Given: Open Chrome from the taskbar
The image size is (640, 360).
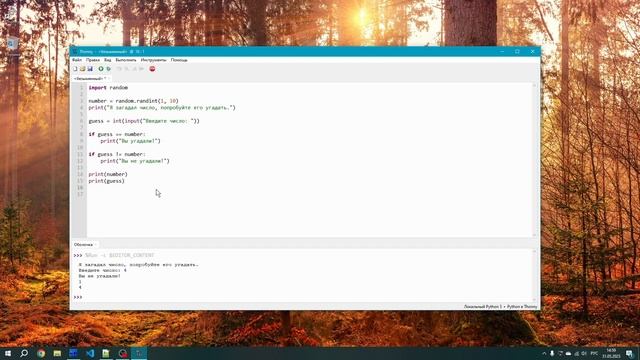Looking at the screenshot, I should click(x=41, y=353).
